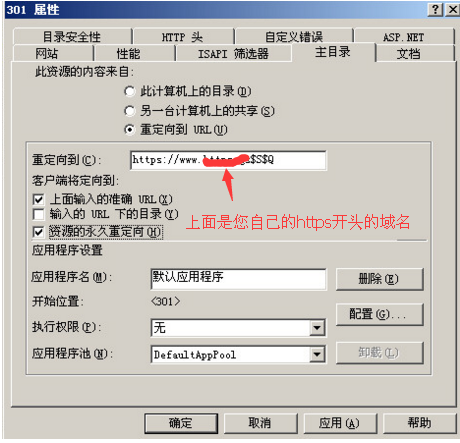Viewport: 460px width, 443px height.
Task: Enable 输入的 URL 下的目录 checkbox
Action: [38, 214]
